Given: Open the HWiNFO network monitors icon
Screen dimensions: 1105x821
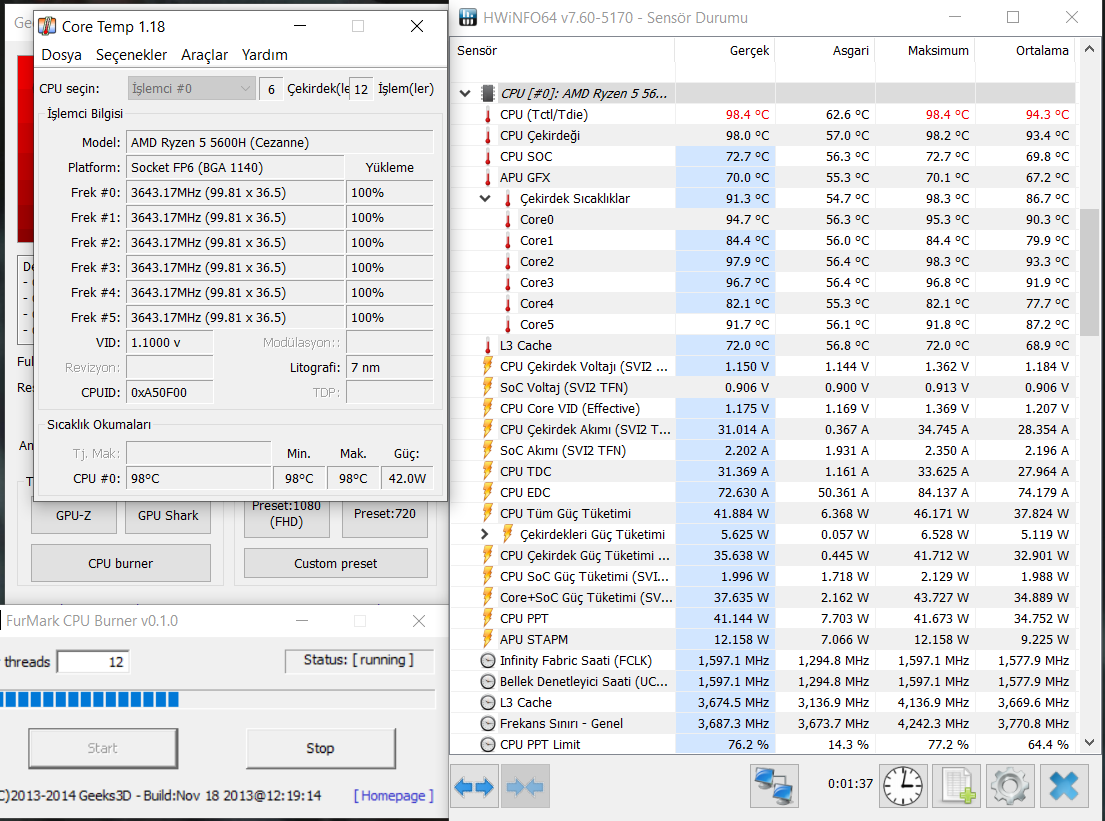Looking at the screenshot, I should tap(774, 786).
